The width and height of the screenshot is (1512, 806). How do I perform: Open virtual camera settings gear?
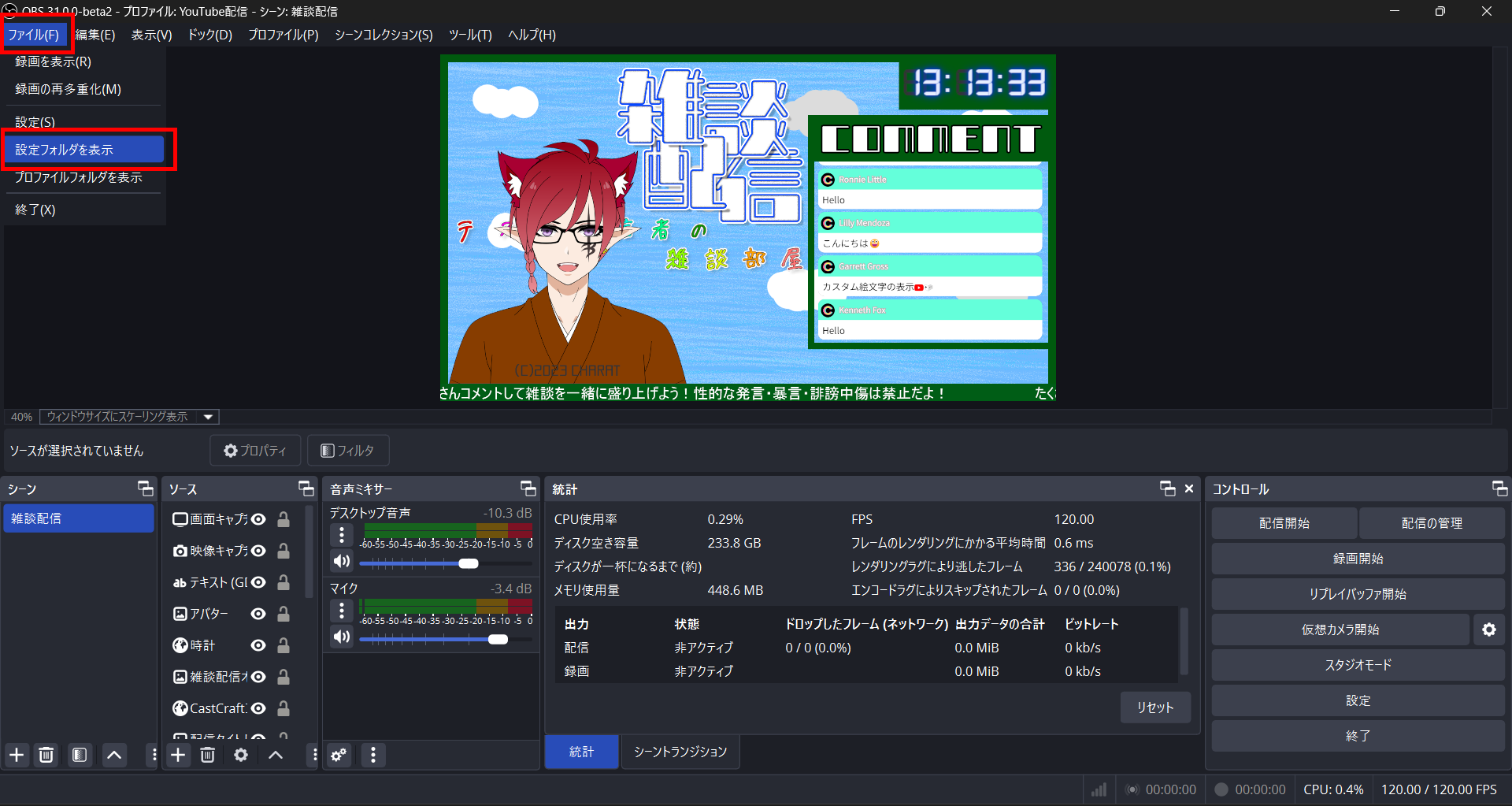[1488, 630]
